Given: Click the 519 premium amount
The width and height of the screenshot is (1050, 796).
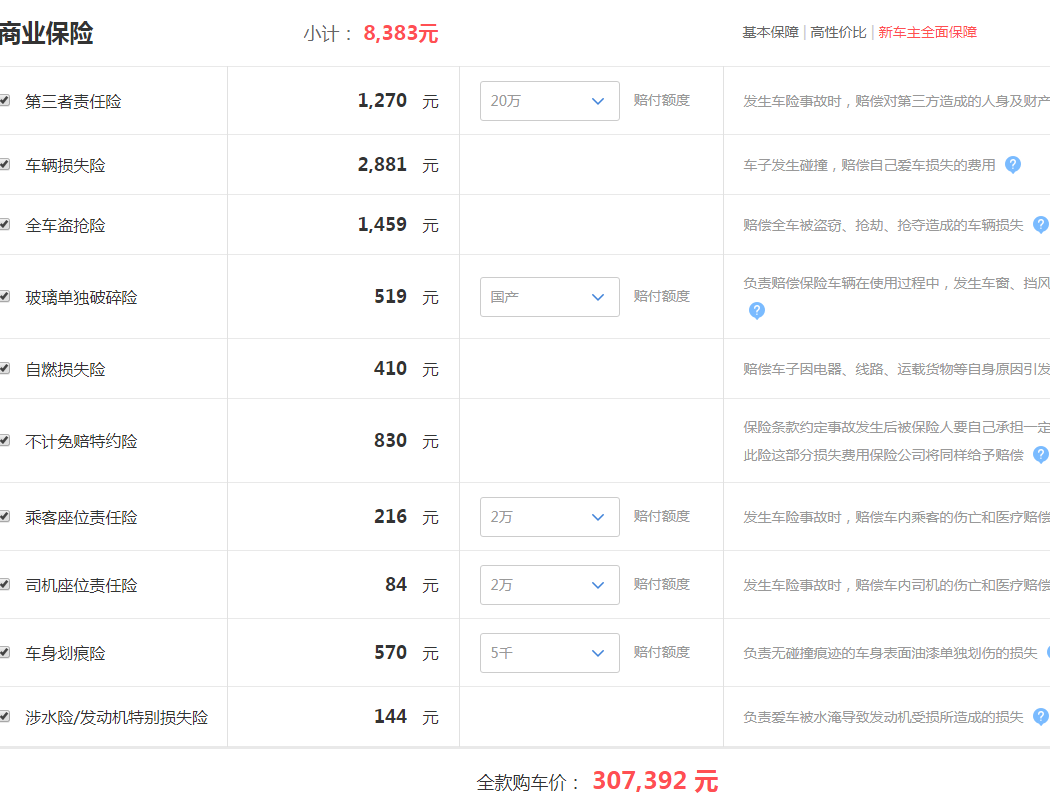Looking at the screenshot, I should point(390,296).
